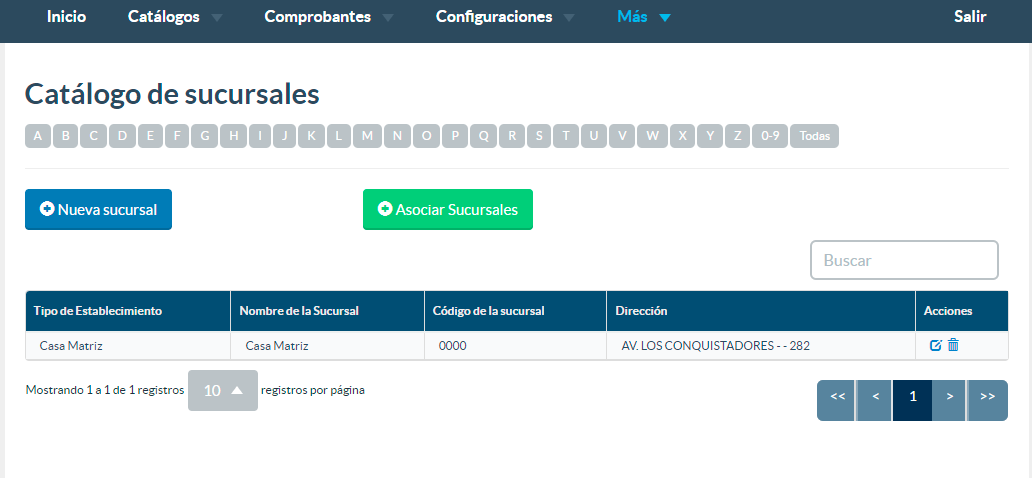This screenshot has height=478, width=1032.
Task: Go to the next page of results
Action: (950, 397)
